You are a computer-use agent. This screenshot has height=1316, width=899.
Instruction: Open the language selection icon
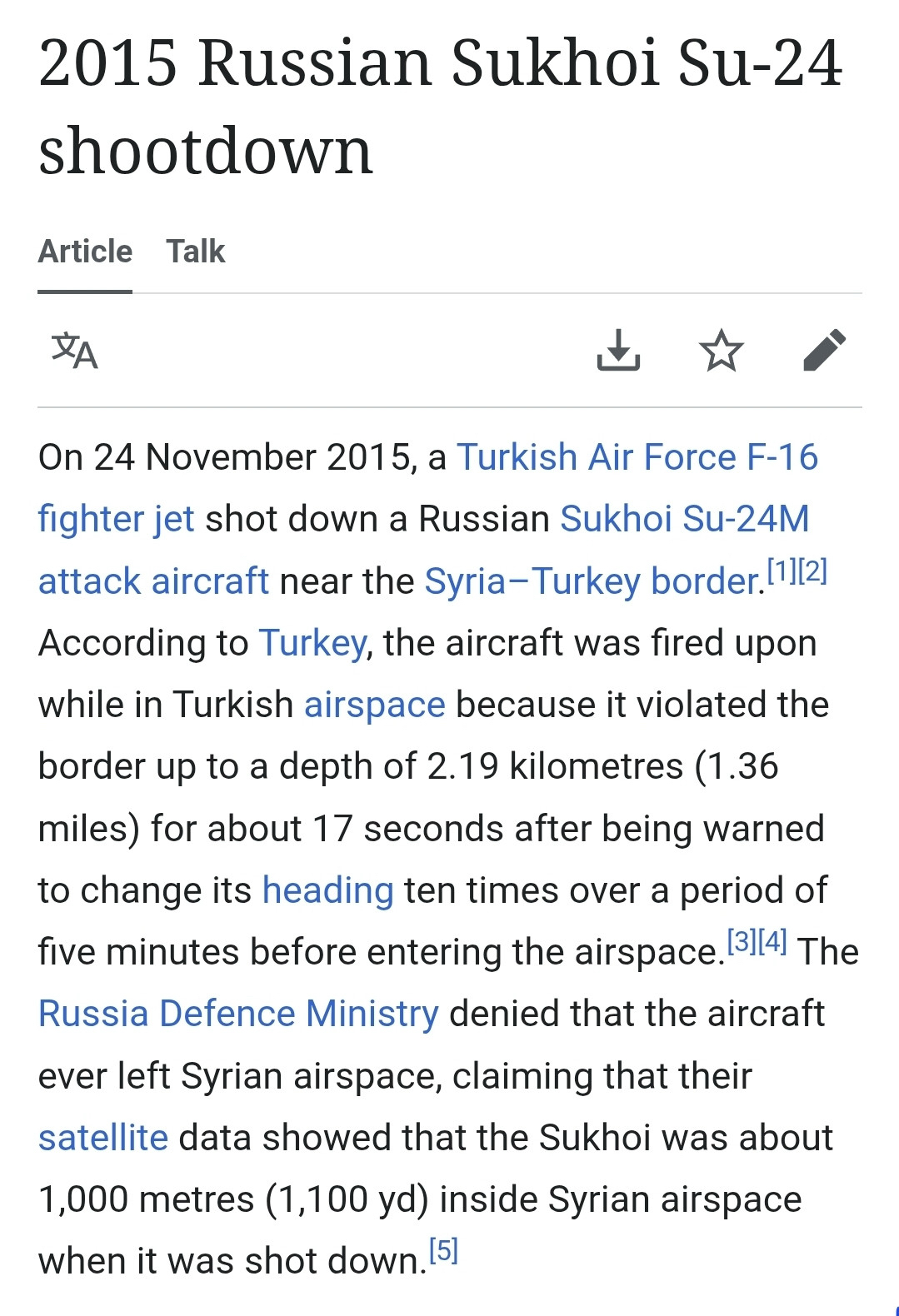[x=75, y=351]
